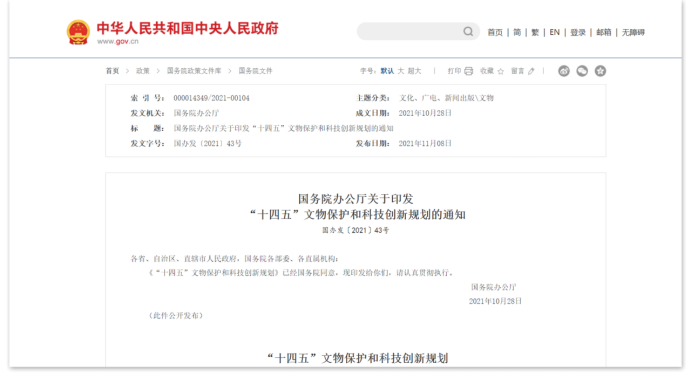Click the note （此件公开发布）
The image size is (692, 378).
click(176, 315)
